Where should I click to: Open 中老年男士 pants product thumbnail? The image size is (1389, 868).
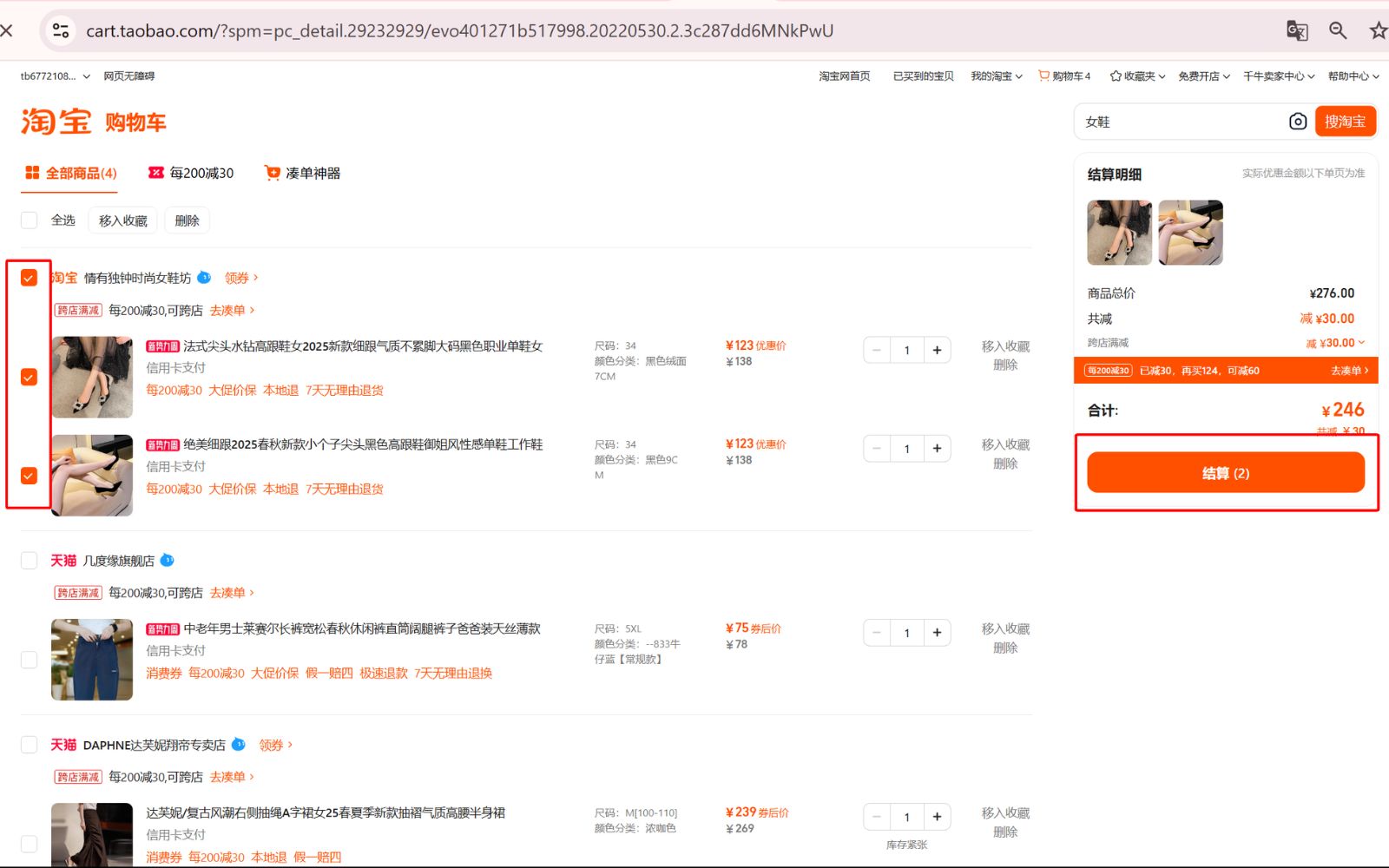coord(92,660)
